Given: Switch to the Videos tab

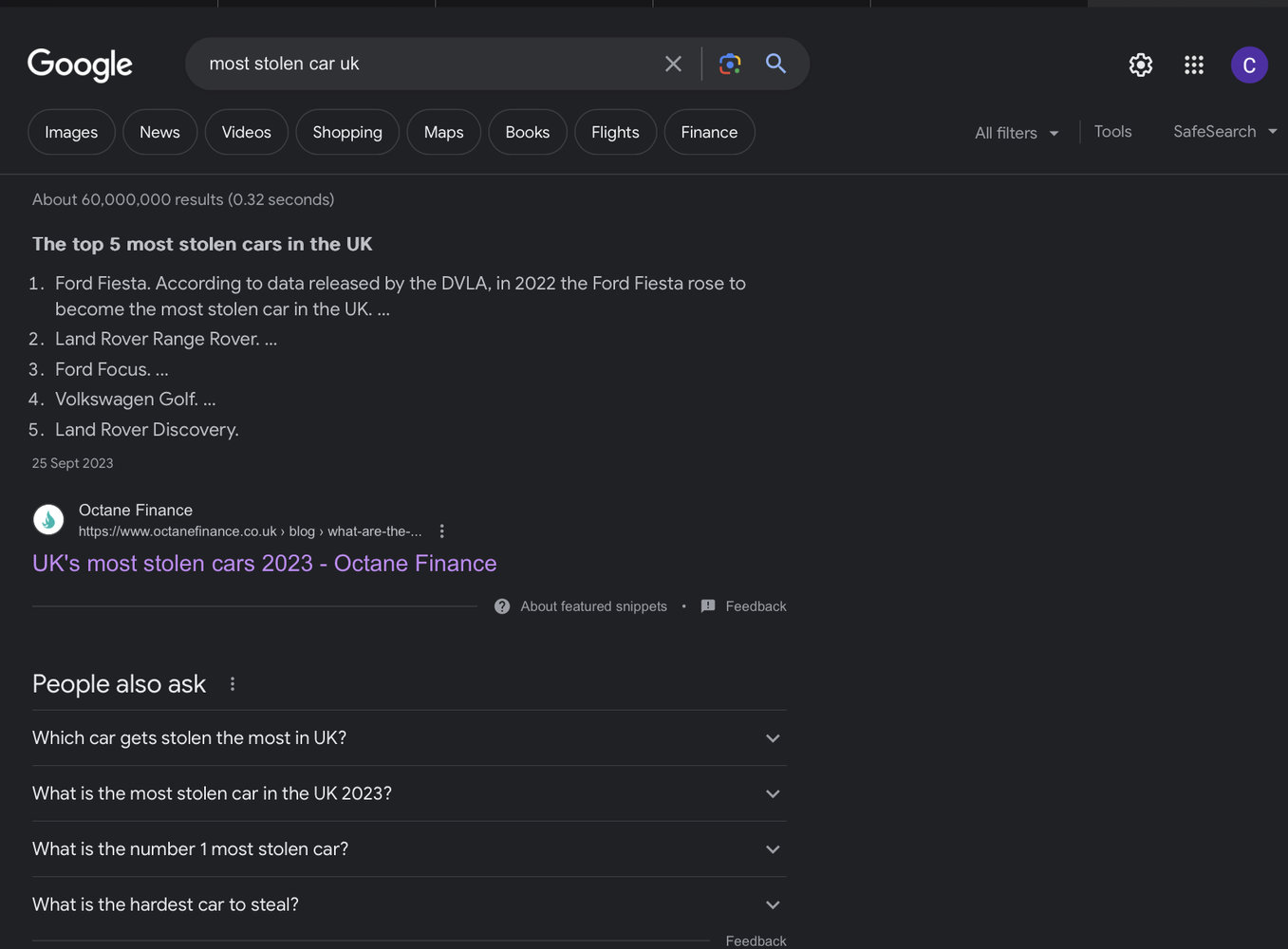Looking at the screenshot, I should (247, 132).
